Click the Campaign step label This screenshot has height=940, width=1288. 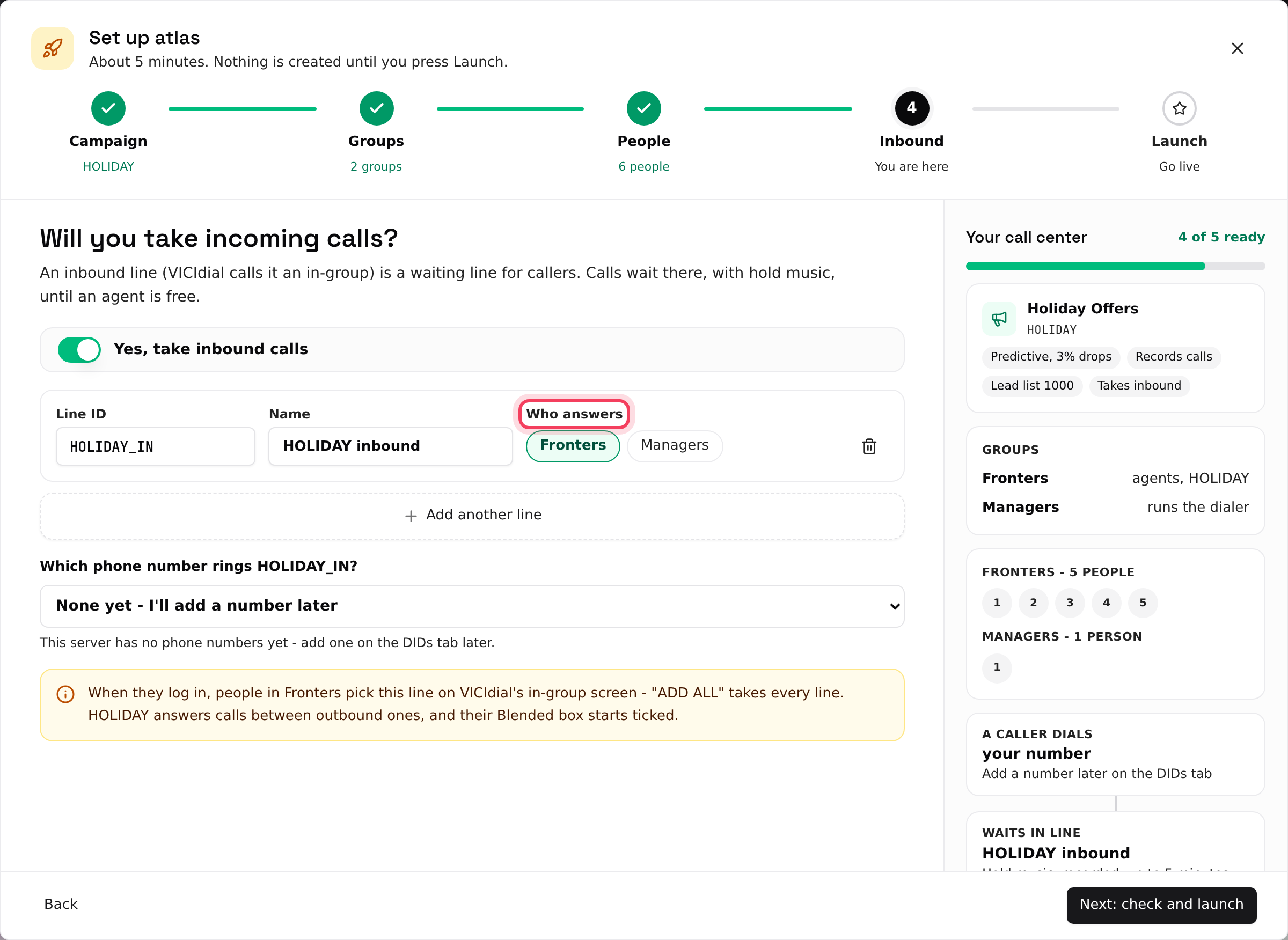click(x=108, y=141)
